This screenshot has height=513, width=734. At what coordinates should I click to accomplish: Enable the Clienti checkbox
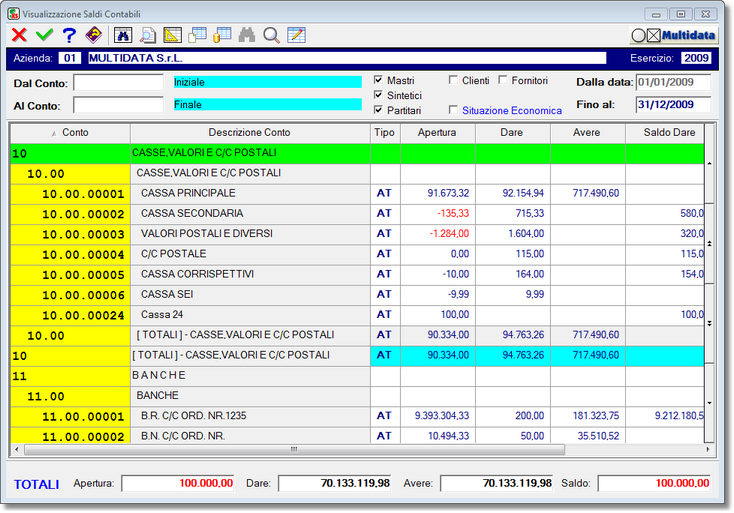click(453, 80)
